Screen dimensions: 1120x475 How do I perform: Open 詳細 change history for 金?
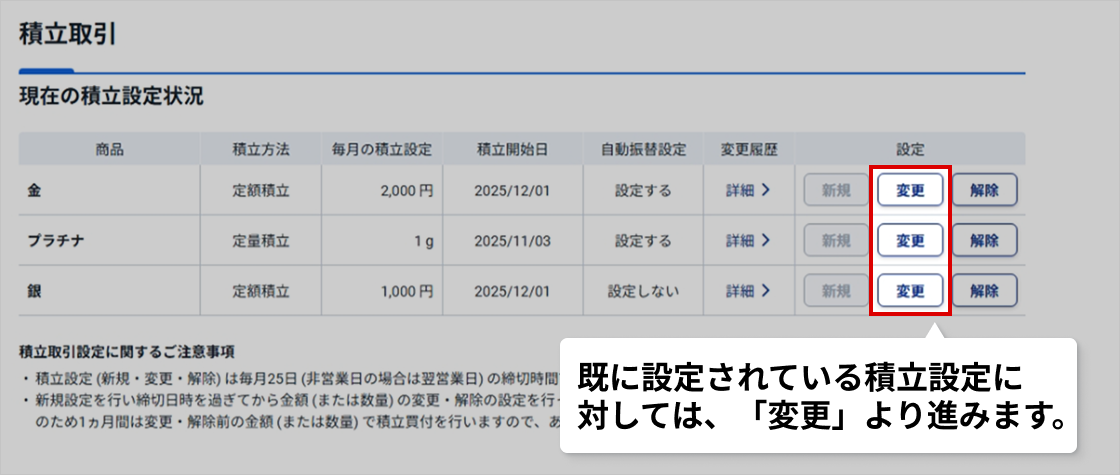[748, 190]
